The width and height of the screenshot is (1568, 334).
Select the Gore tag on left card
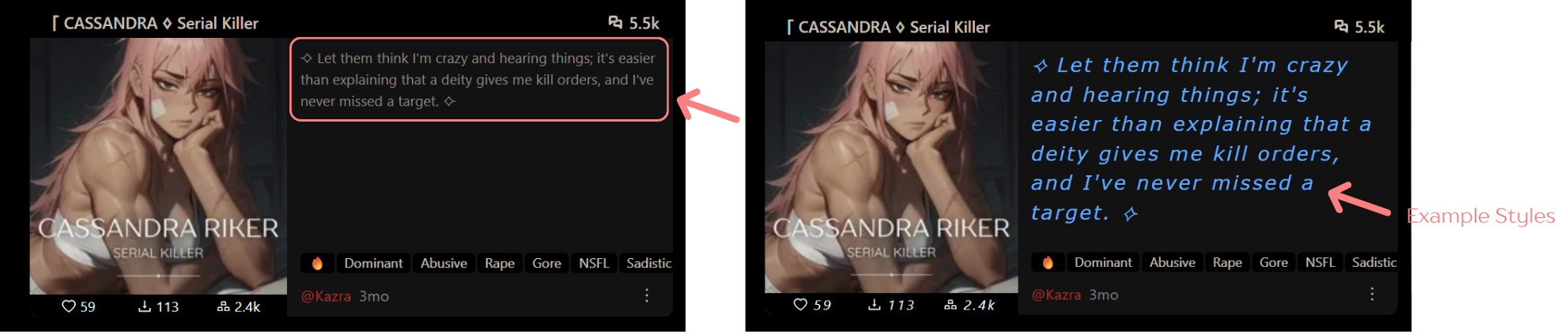point(546,263)
